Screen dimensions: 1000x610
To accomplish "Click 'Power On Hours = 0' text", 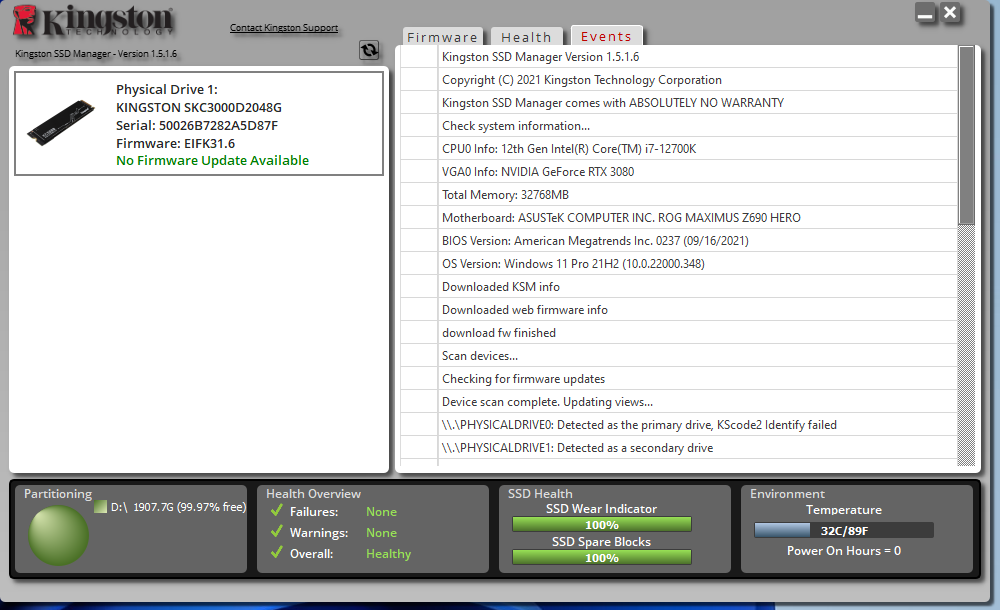I will click(843, 551).
